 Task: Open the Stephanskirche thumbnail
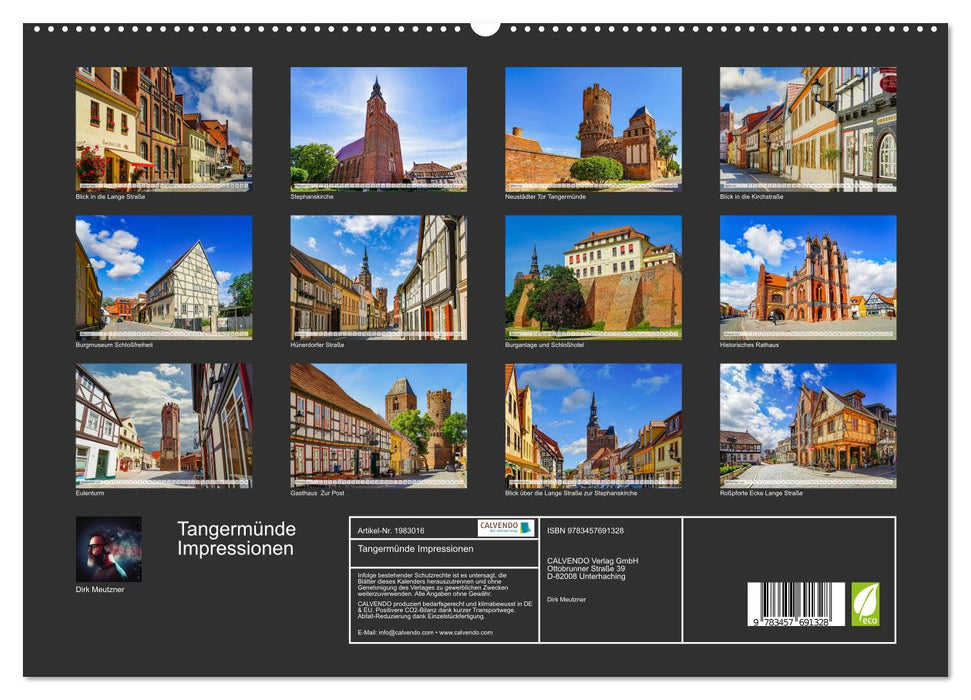[x=378, y=125]
